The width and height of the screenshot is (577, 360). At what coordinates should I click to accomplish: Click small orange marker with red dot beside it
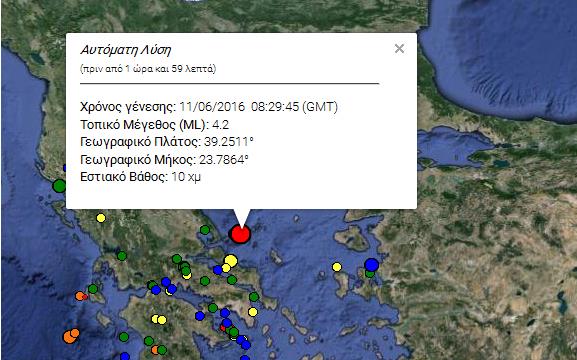(80, 296)
